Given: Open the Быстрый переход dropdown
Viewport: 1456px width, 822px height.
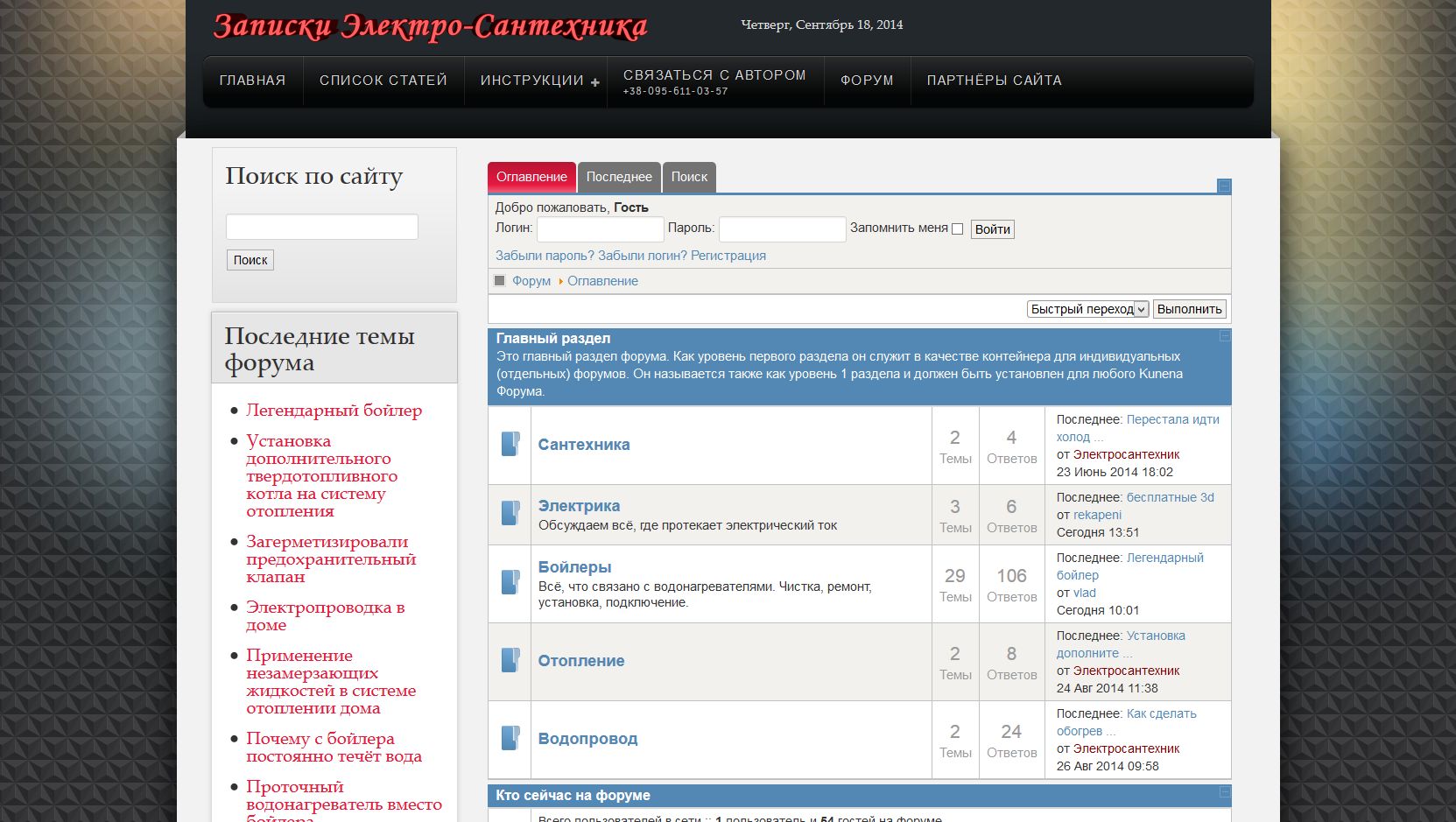Looking at the screenshot, I should click(x=1087, y=309).
